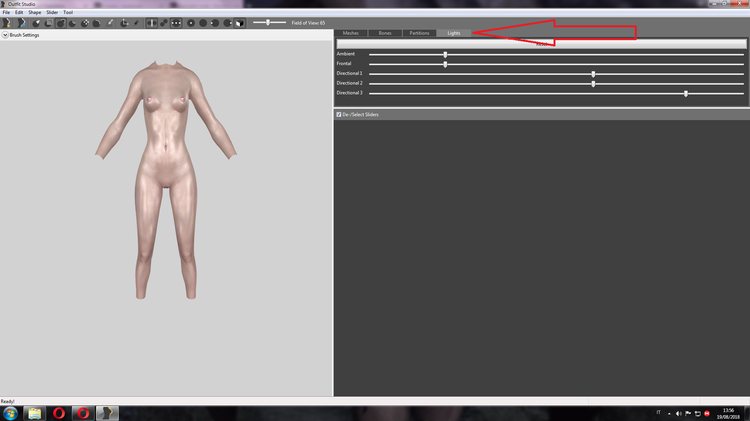This screenshot has width=750, height=421.
Task: Click the 'Directional 3' label text
Action: [349, 93]
